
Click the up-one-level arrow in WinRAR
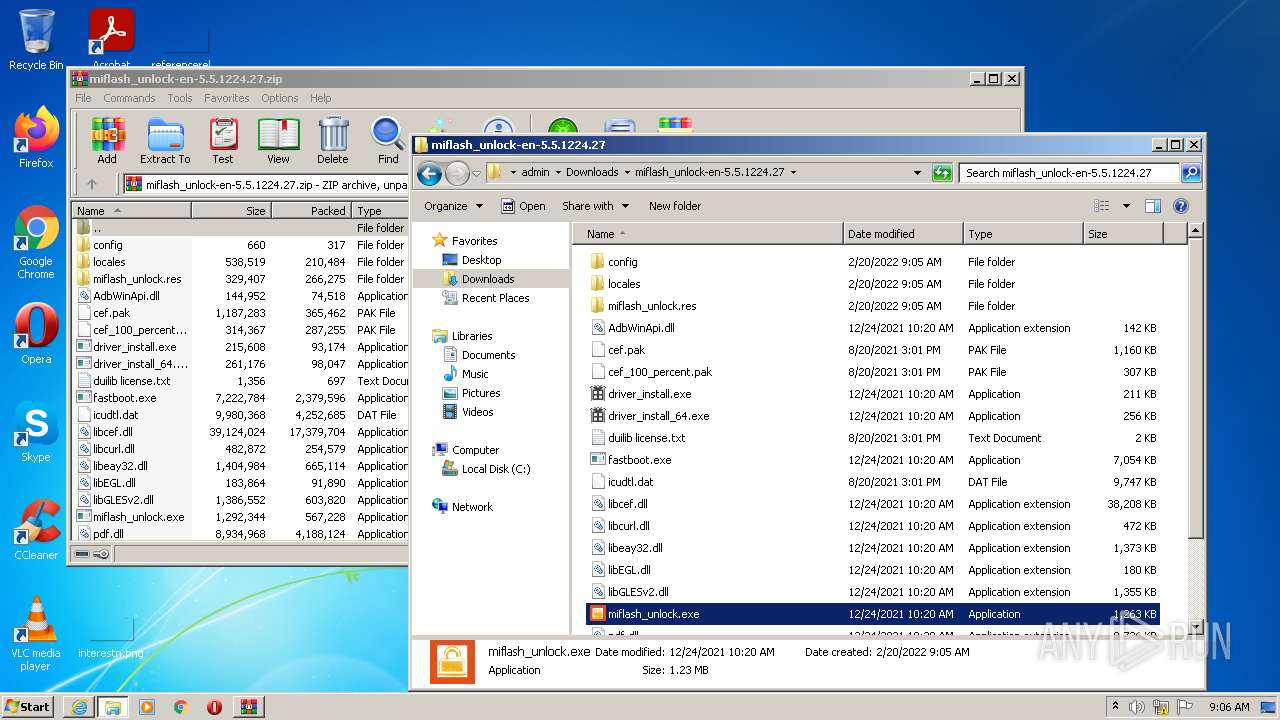pos(92,184)
